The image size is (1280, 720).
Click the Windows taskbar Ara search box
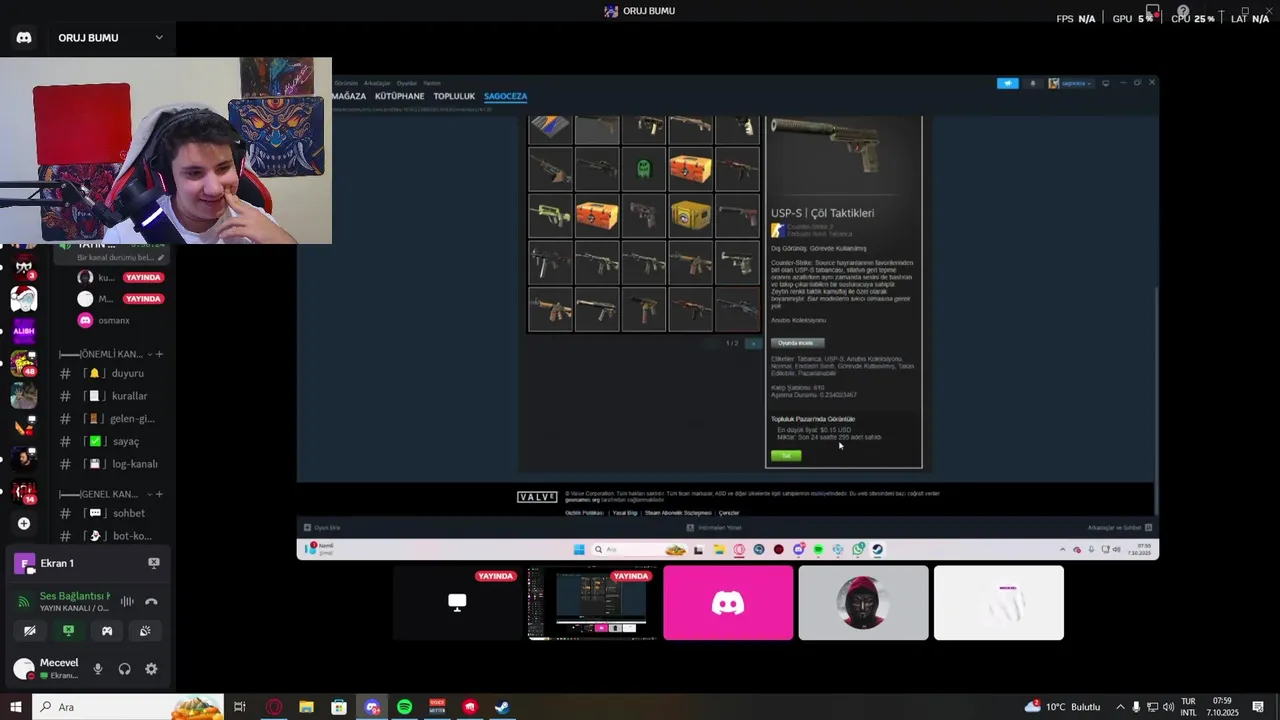point(128,707)
